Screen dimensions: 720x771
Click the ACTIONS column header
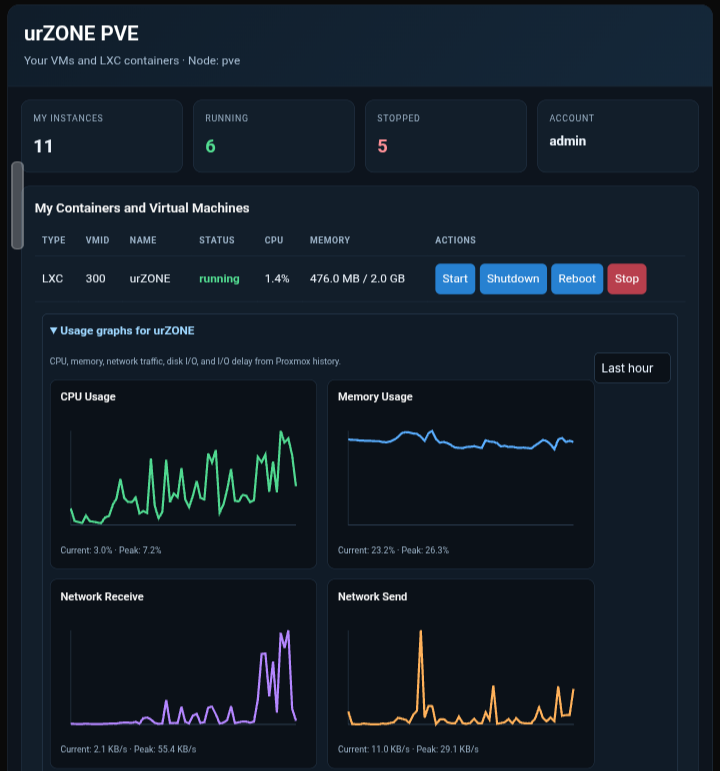[x=455, y=240]
